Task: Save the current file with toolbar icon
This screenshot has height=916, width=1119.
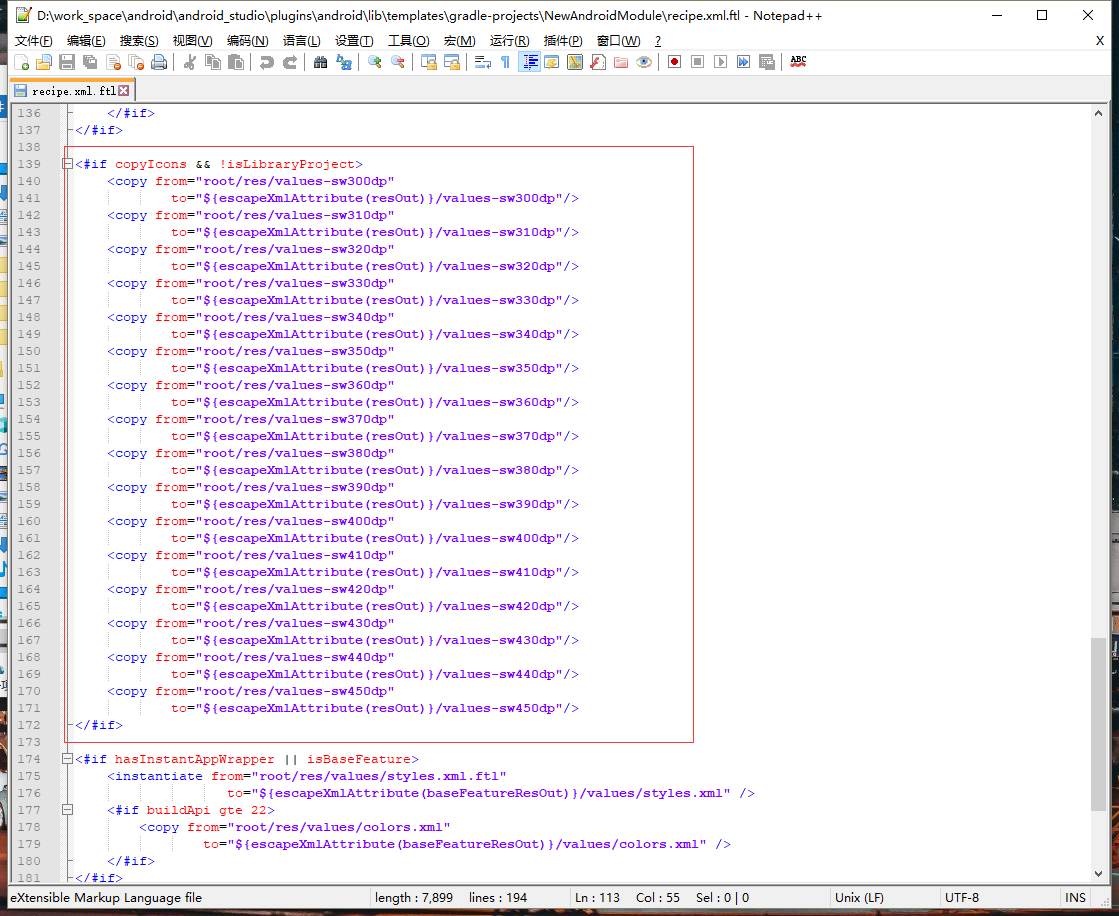Action: coord(67,63)
